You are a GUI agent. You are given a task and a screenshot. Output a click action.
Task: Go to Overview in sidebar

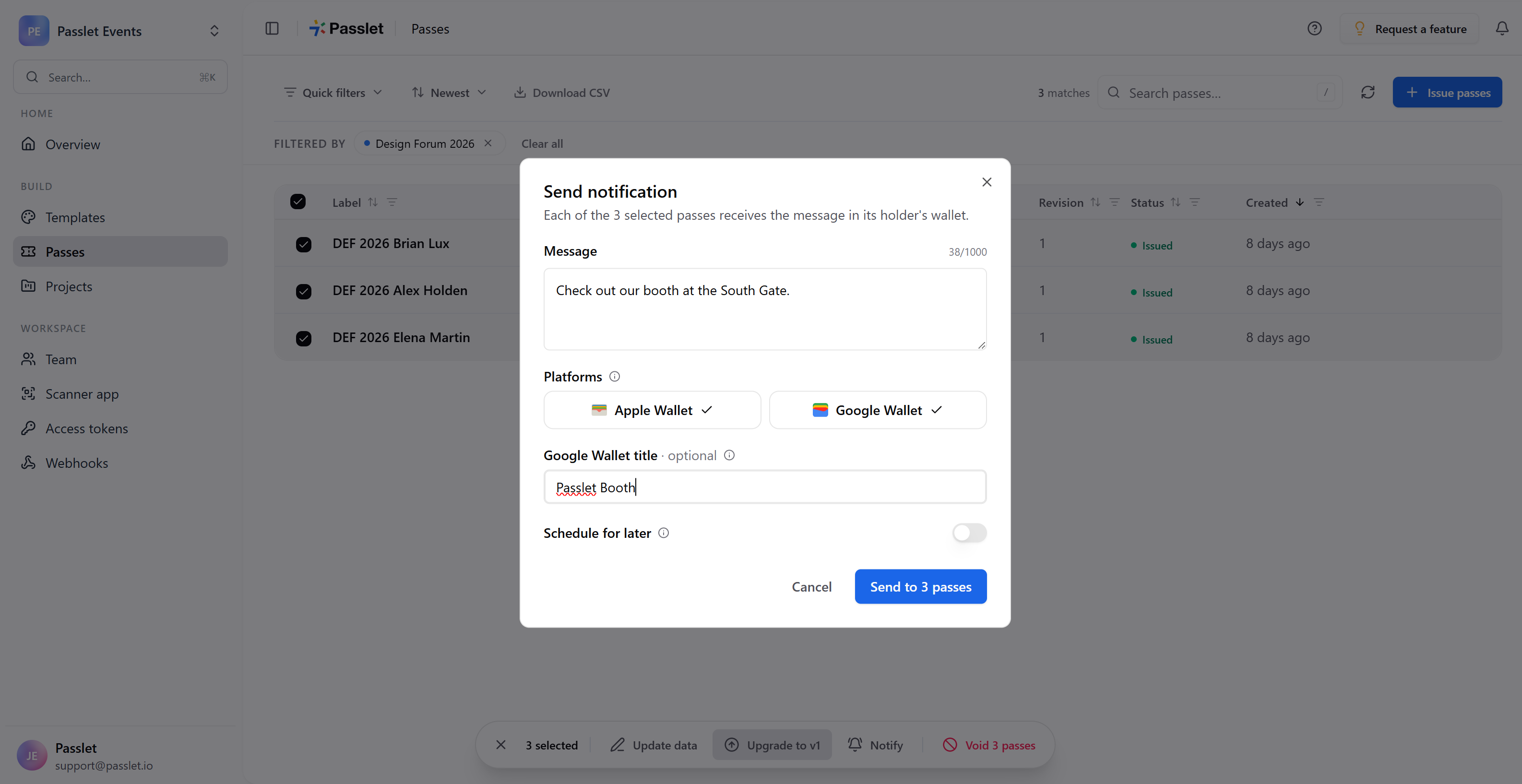pyautogui.click(x=120, y=144)
